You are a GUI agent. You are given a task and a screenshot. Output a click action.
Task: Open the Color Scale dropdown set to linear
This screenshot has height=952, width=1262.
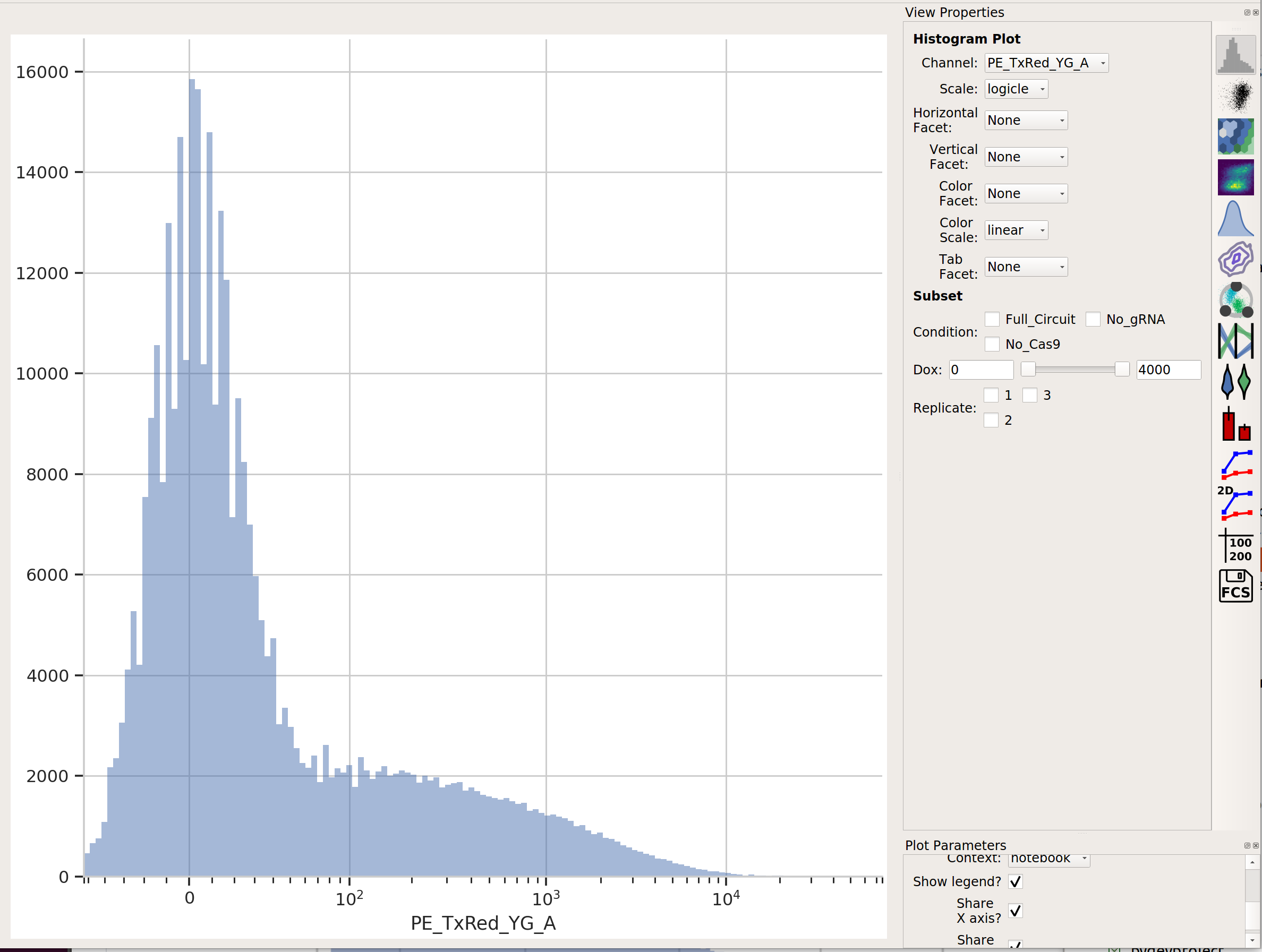[x=1016, y=230]
